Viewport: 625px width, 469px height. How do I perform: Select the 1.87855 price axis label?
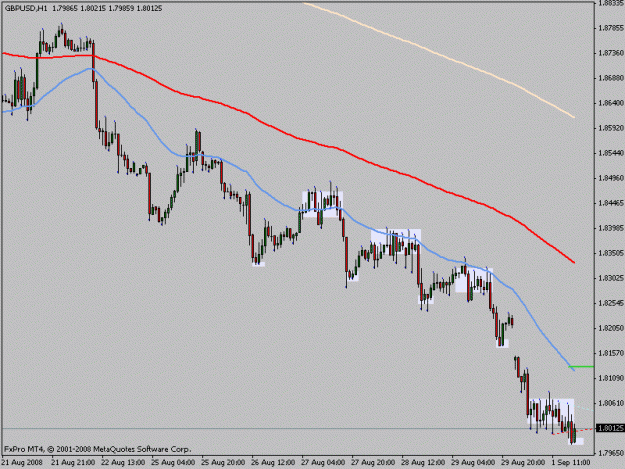pyautogui.click(x=611, y=28)
